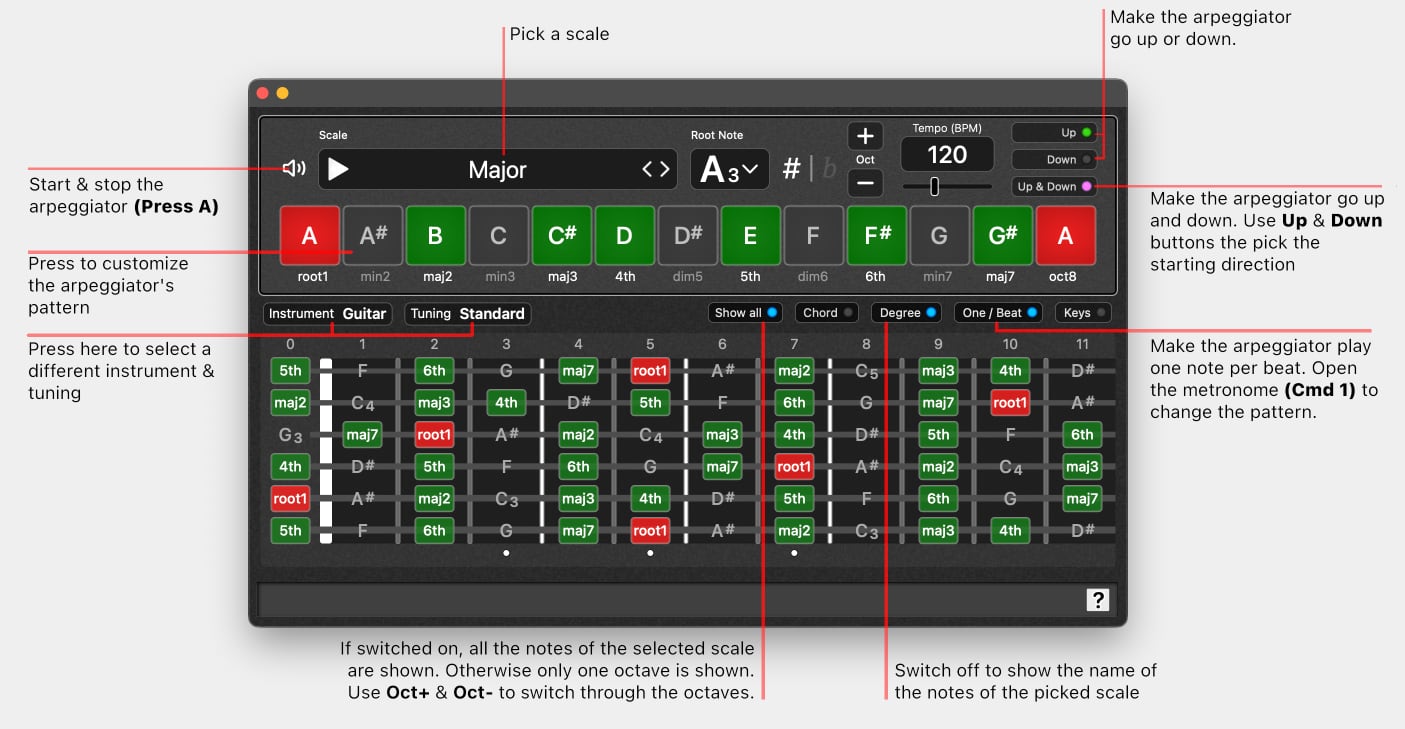This screenshot has width=1405, height=729.
Task: Turn on the Keys toggle
Action: (x=1084, y=313)
